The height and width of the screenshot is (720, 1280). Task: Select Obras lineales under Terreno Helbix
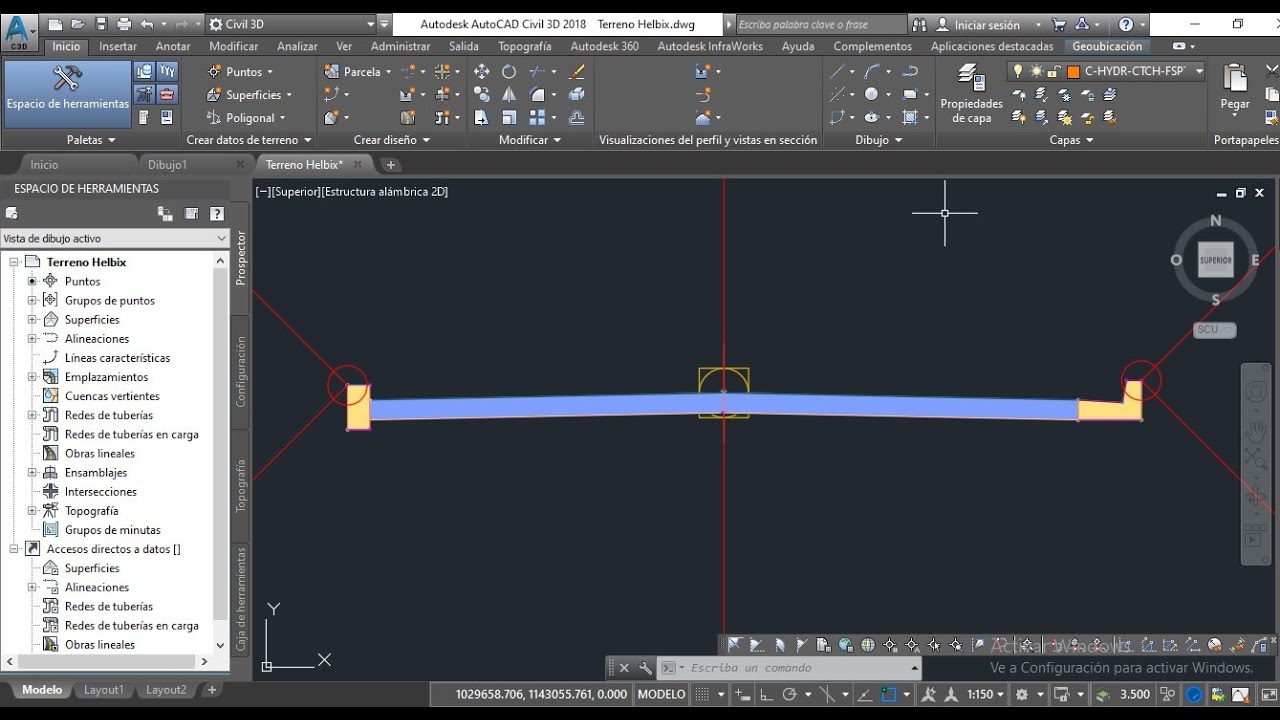pos(100,453)
